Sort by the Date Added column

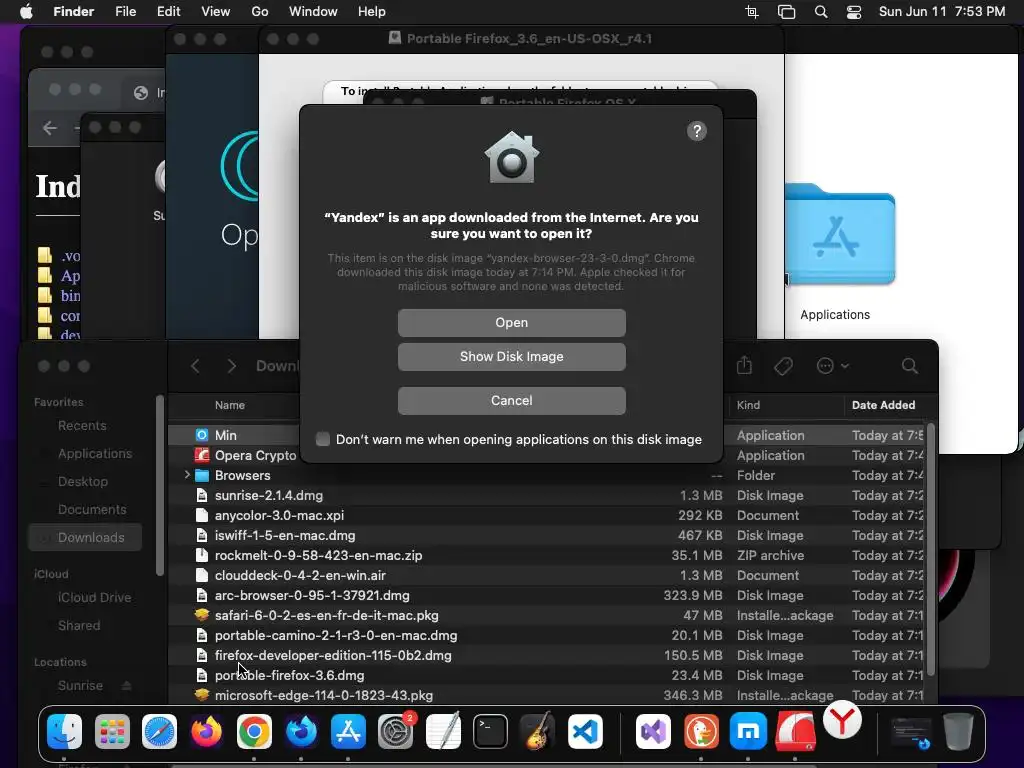click(x=884, y=405)
